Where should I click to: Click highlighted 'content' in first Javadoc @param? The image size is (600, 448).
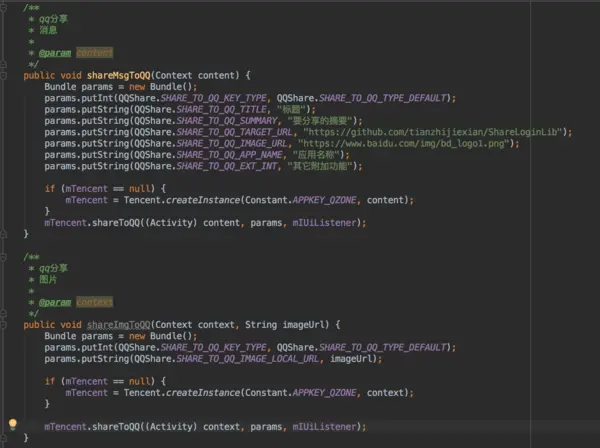tap(94, 53)
